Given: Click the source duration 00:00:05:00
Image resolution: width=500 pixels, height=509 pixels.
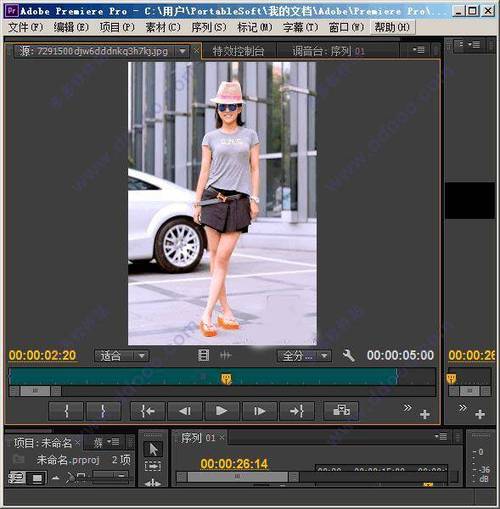Looking at the screenshot, I should pyautogui.click(x=400, y=355).
